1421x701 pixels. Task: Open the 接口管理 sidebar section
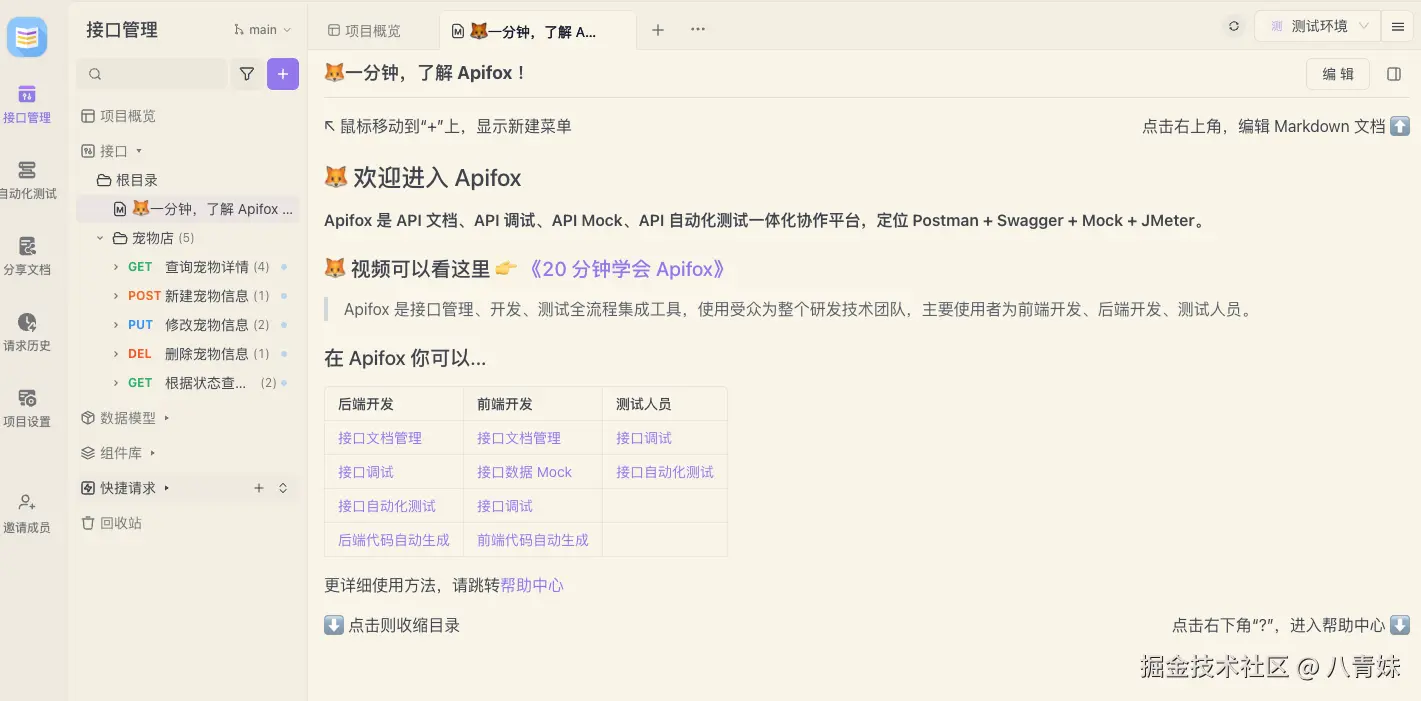27,104
